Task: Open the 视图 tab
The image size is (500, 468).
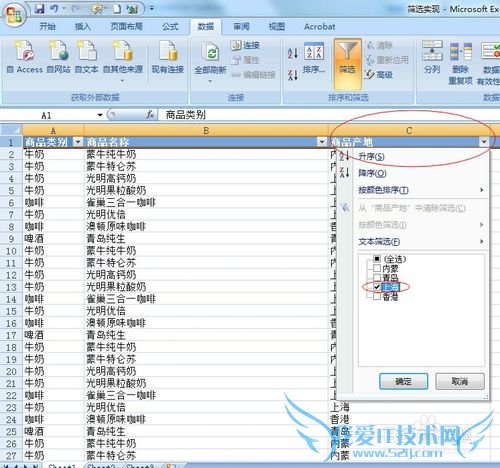Action: (277, 26)
